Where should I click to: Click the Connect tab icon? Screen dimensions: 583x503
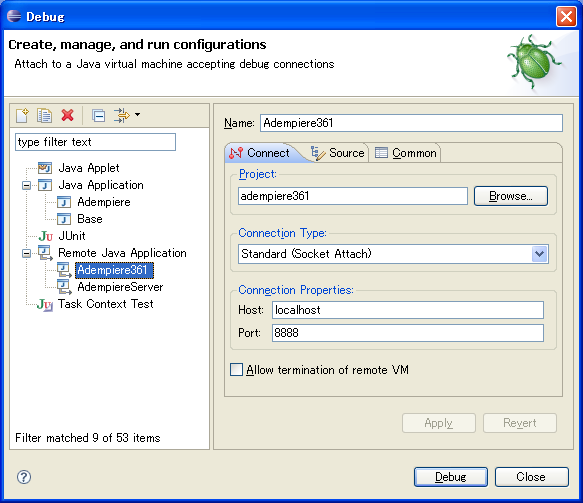click(x=236, y=153)
